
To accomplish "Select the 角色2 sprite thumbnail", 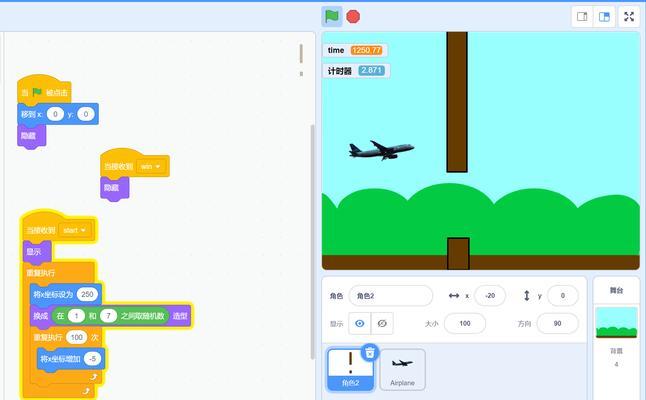I will (351, 370).
